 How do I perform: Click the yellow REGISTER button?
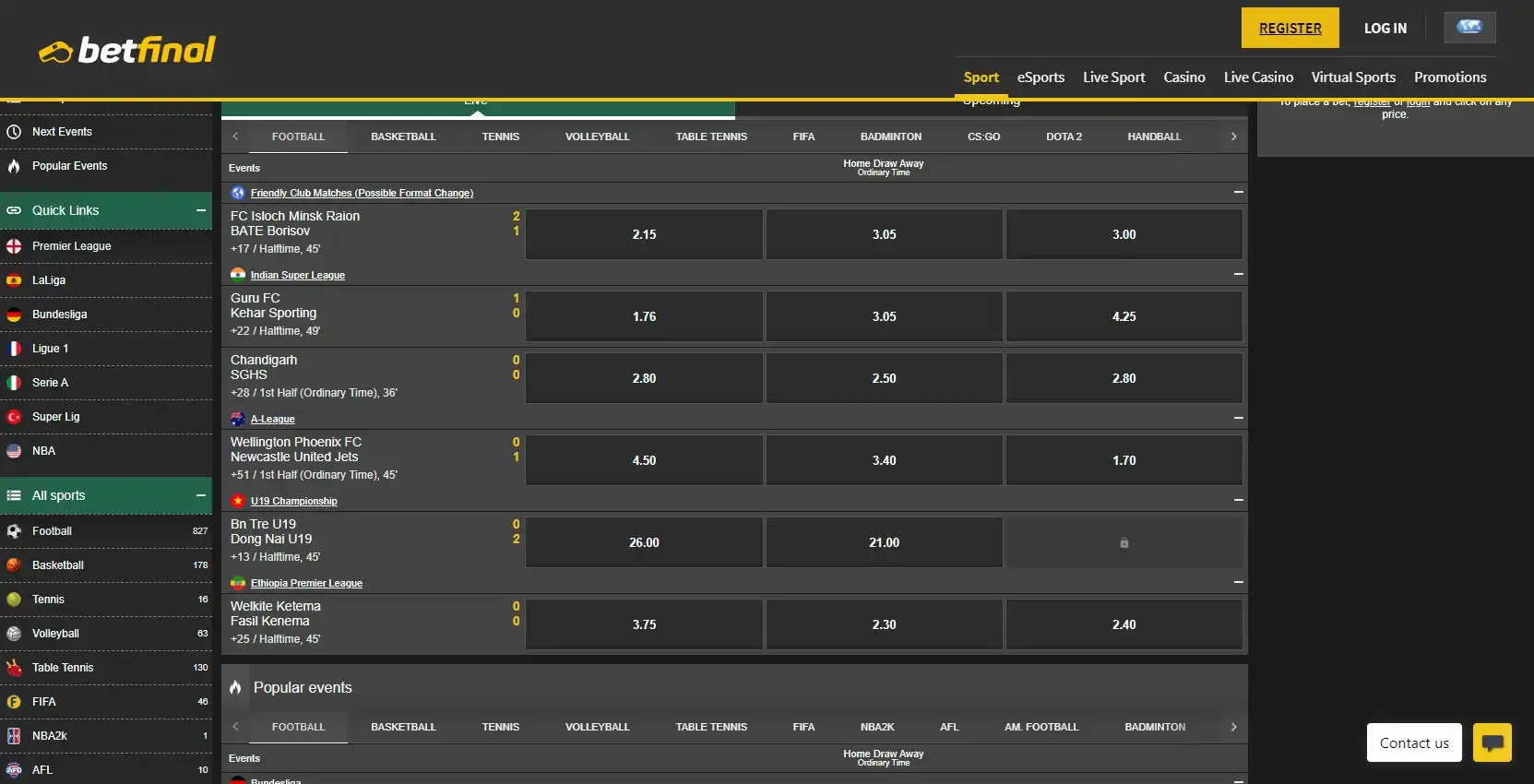[1290, 28]
